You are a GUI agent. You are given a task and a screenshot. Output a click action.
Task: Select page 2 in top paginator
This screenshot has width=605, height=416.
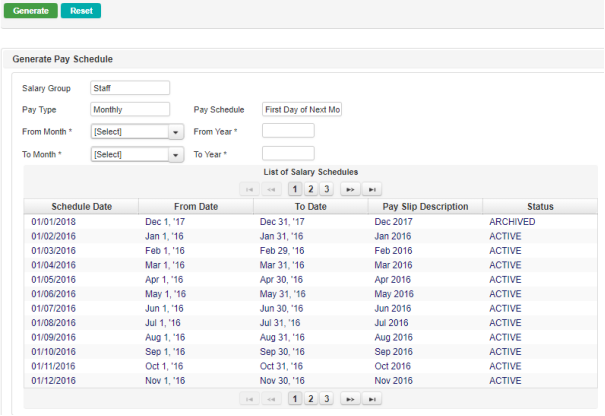click(311, 188)
